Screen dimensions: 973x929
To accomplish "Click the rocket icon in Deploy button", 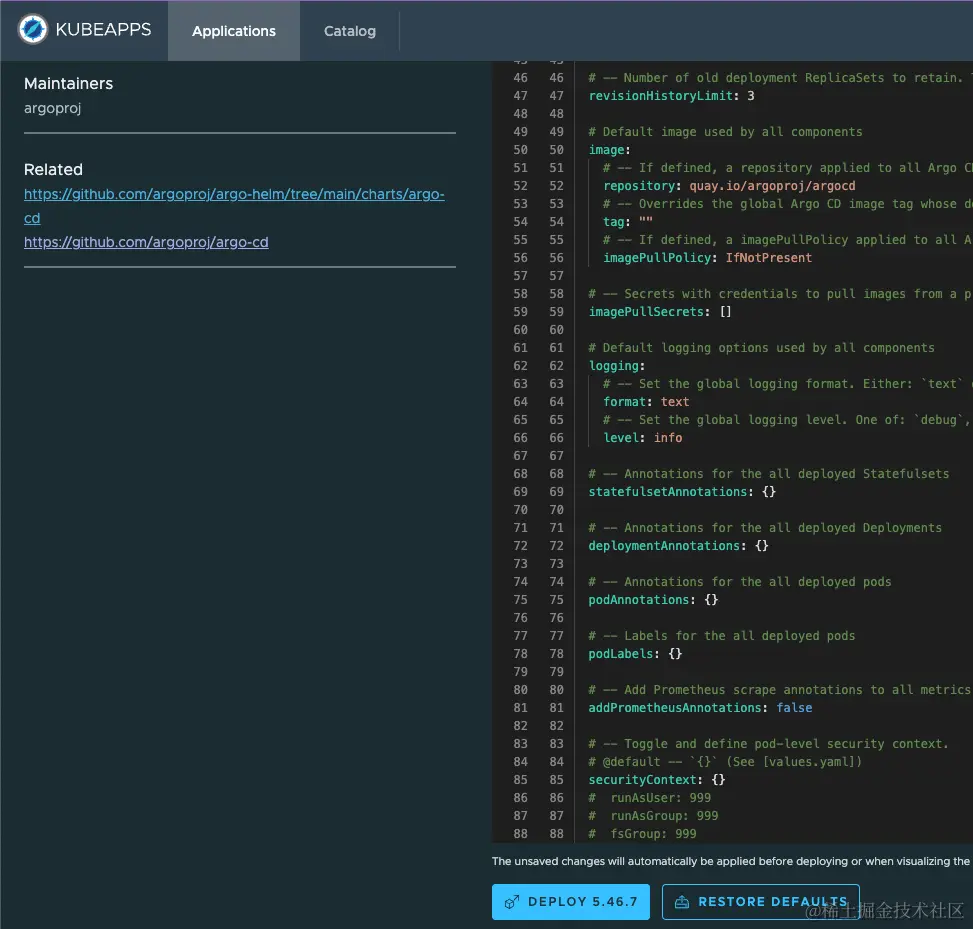I will [512, 902].
